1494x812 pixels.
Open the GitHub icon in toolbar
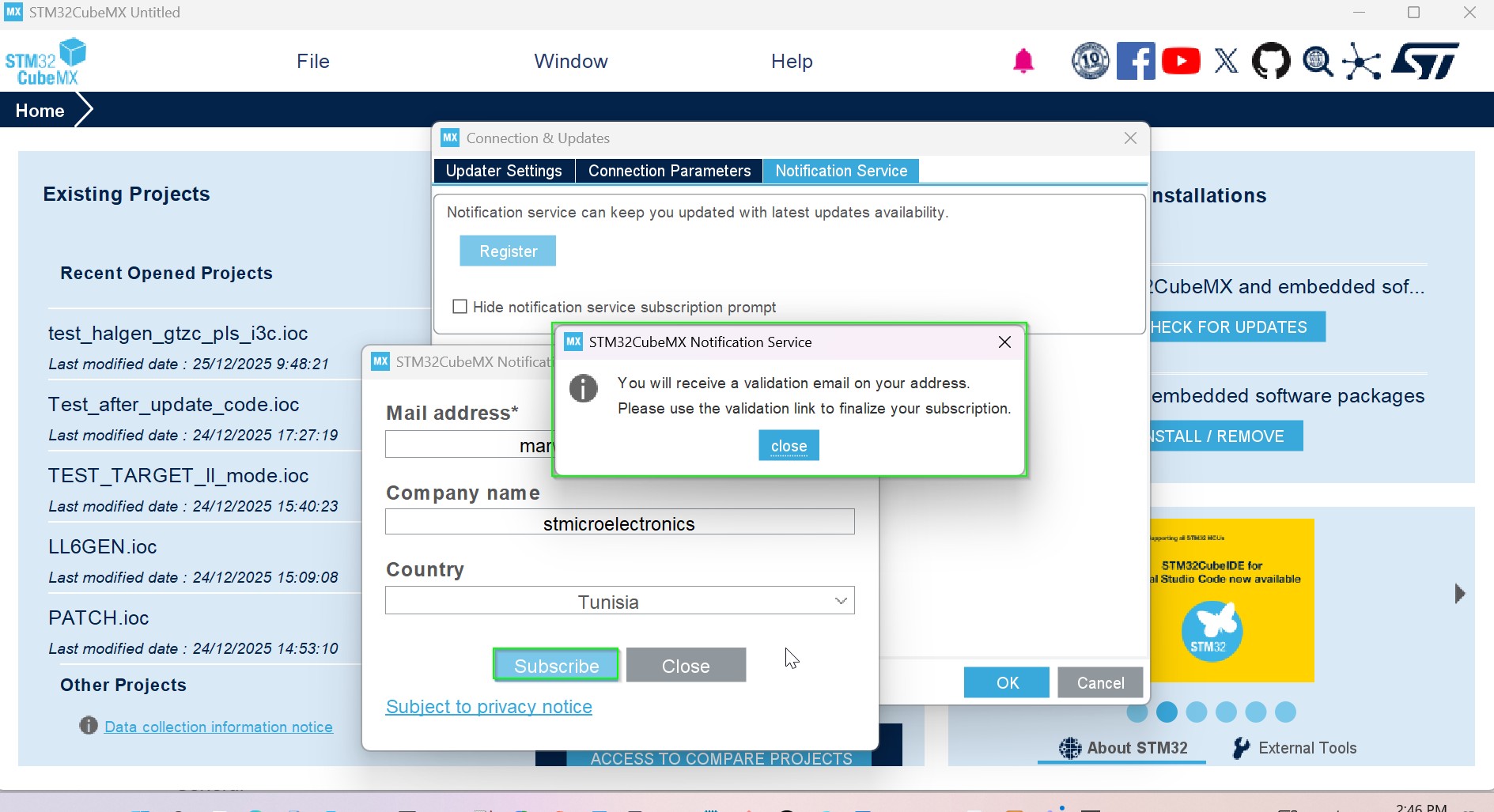(x=1271, y=61)
